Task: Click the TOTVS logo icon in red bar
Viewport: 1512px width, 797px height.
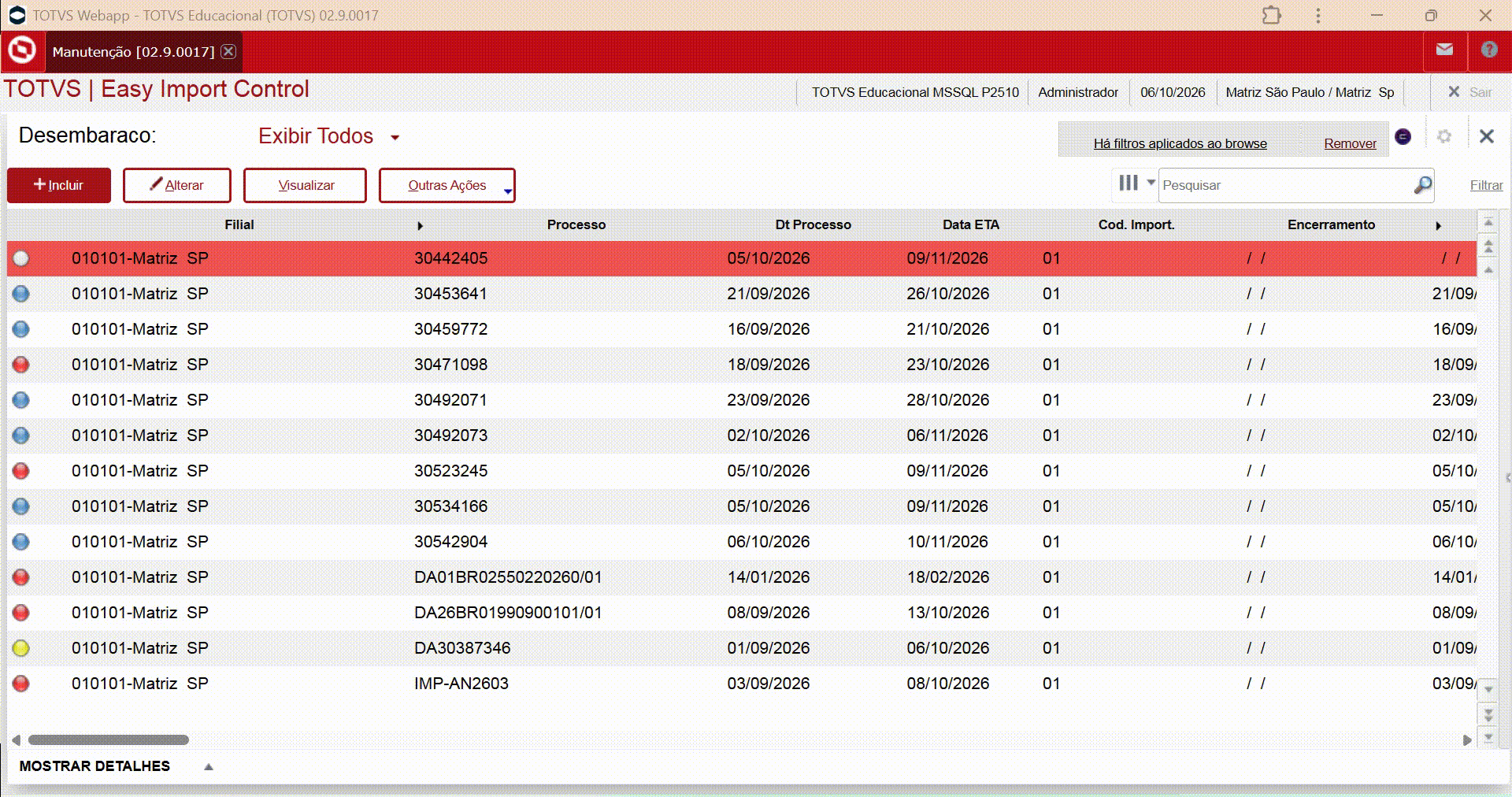Action: (x=22, y=50)
